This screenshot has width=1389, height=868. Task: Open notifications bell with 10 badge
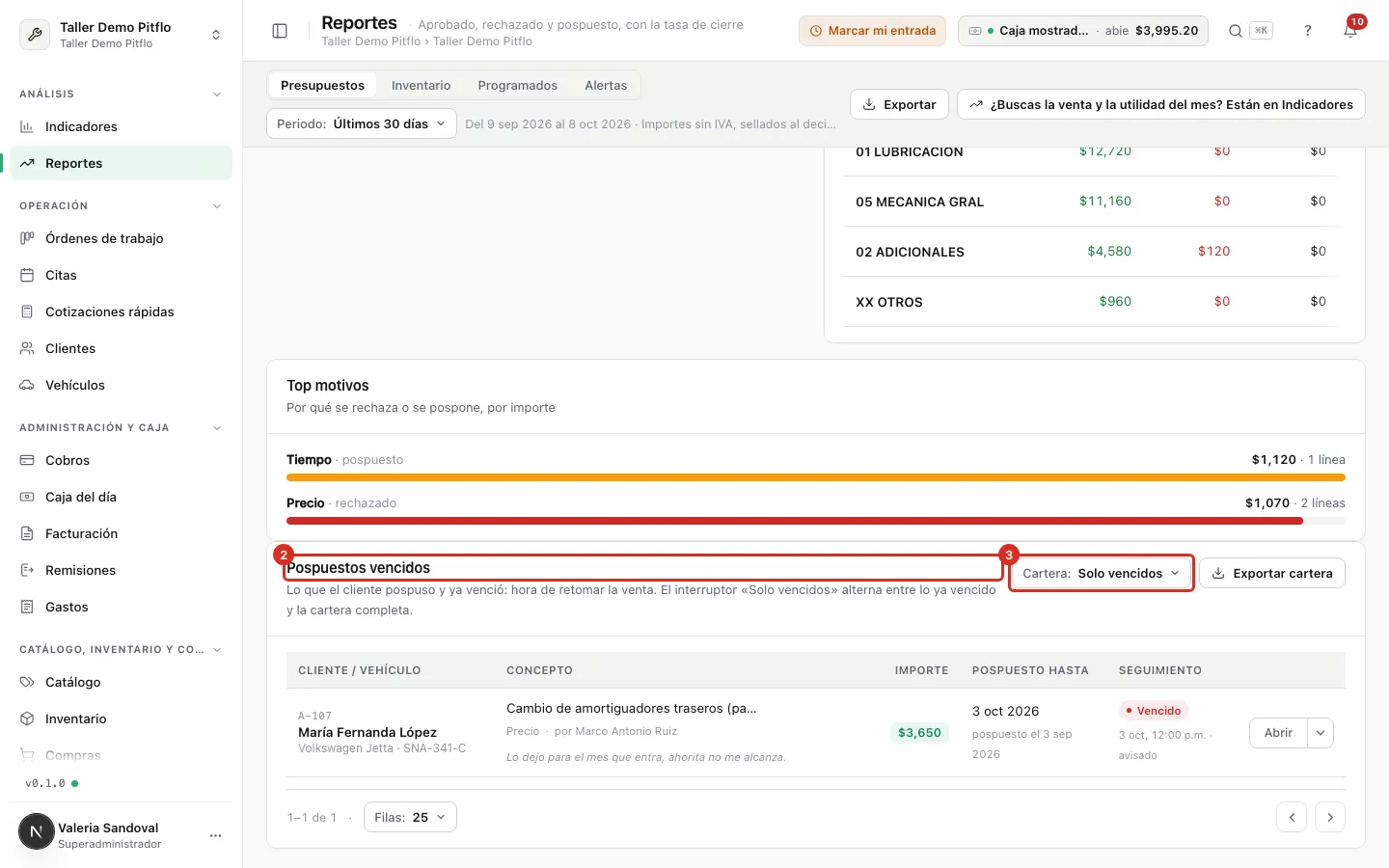point(1350,30)
